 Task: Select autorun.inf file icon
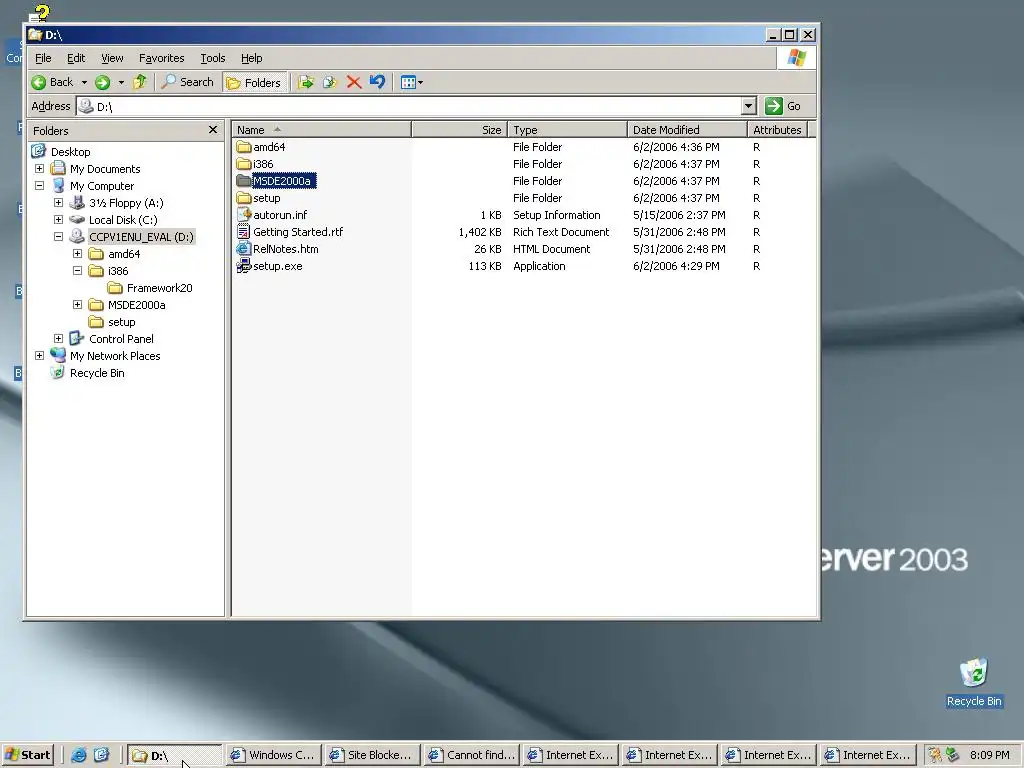tap(244, 215)
